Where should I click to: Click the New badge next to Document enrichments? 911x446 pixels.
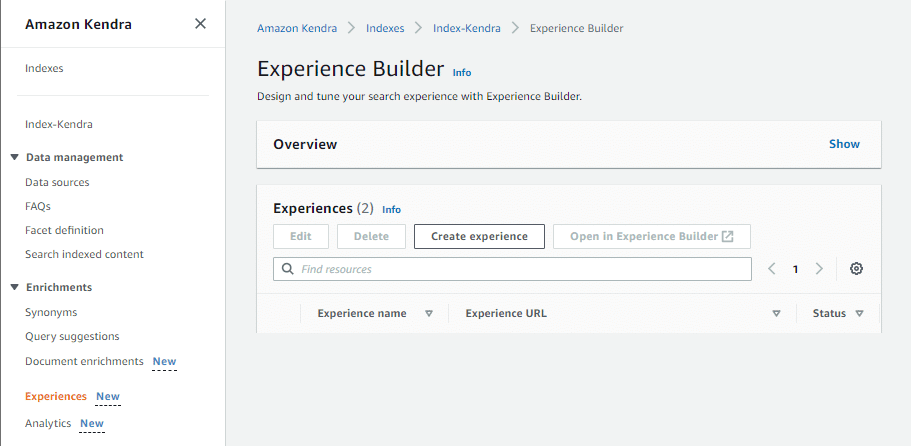(x=164, y=361)
